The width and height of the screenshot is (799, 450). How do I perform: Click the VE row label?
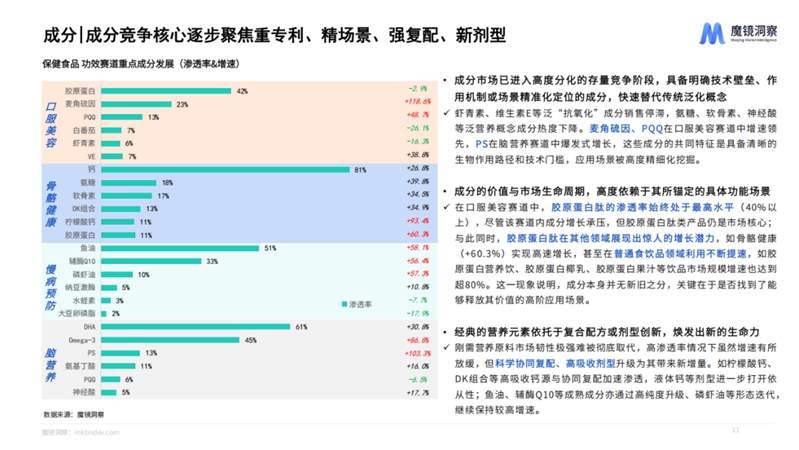point(91,156)
